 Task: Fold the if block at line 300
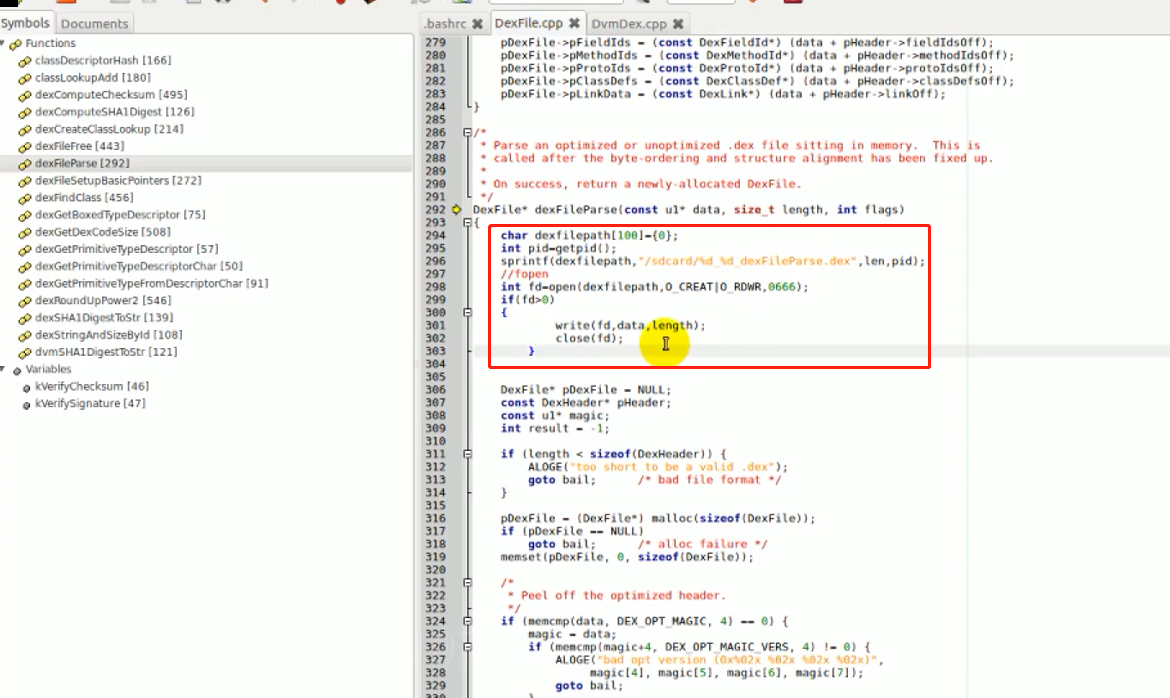click(x=468, y=312)
